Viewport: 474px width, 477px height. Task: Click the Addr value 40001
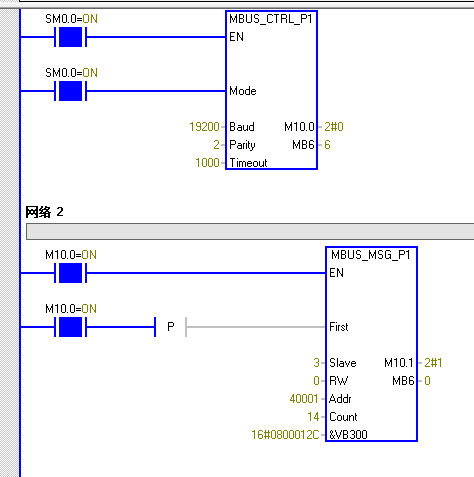click(304, 399)
